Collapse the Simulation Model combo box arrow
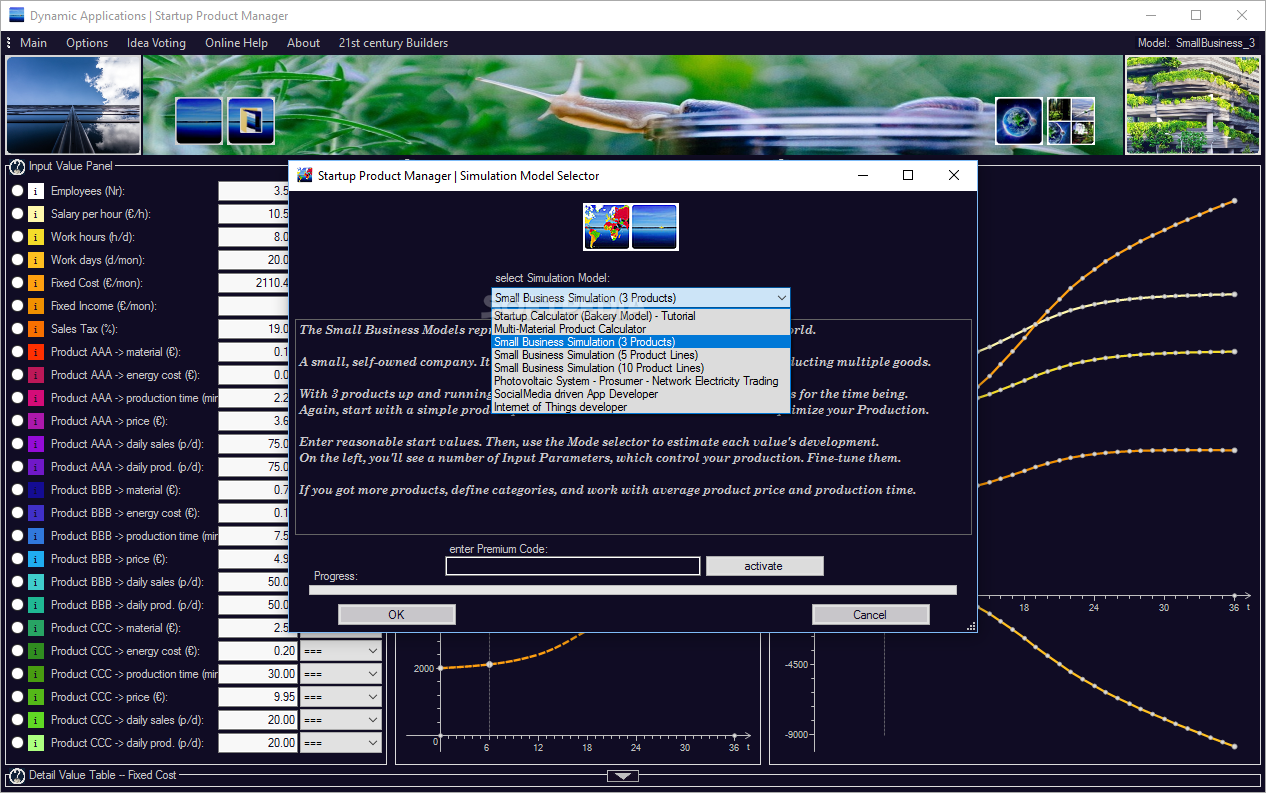This screenshot has width=1266, height=793. coord(781,298)
